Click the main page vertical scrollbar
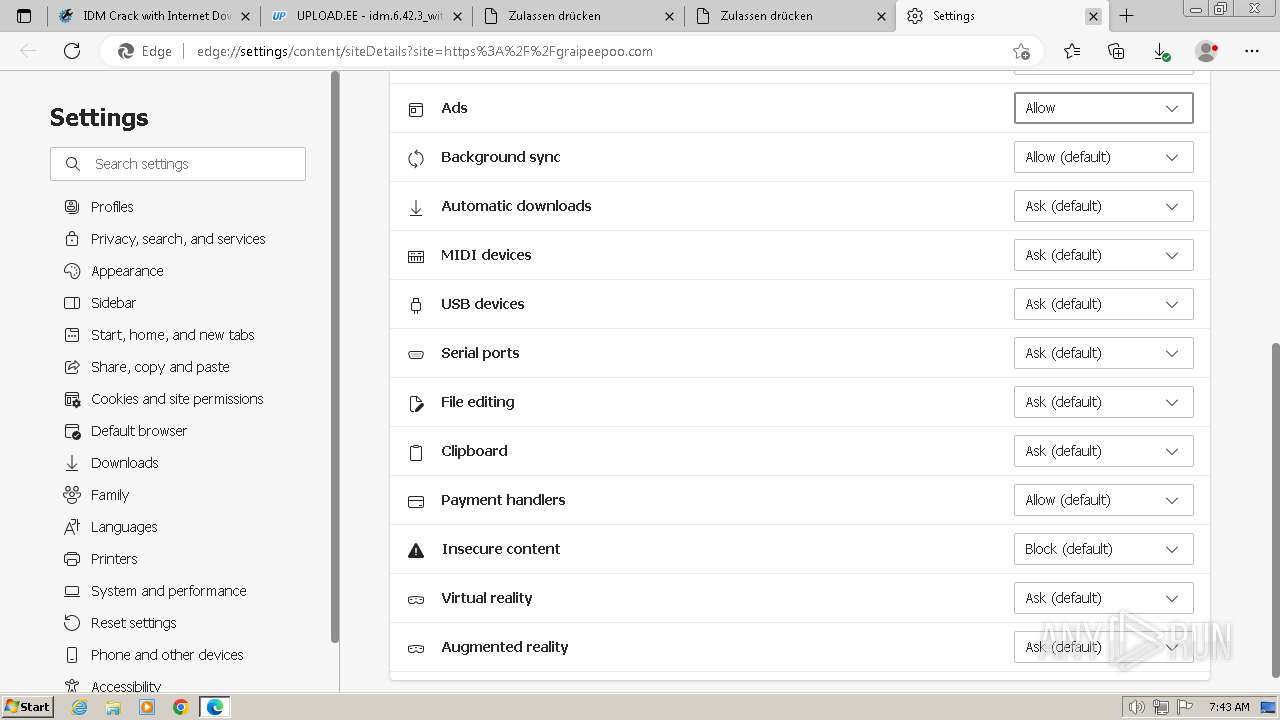Screen dimensions: 1280x720 [1275, 510]
